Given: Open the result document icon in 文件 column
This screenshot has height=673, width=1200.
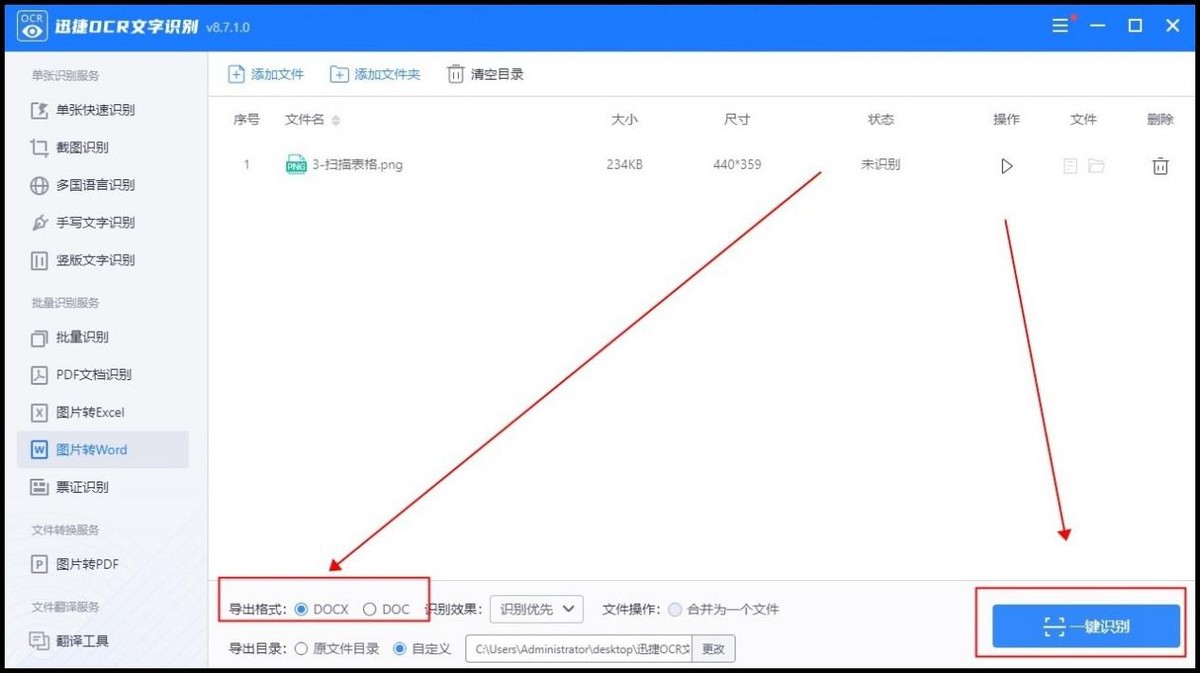Looking at the screenshot, I should click(1070, 166).
